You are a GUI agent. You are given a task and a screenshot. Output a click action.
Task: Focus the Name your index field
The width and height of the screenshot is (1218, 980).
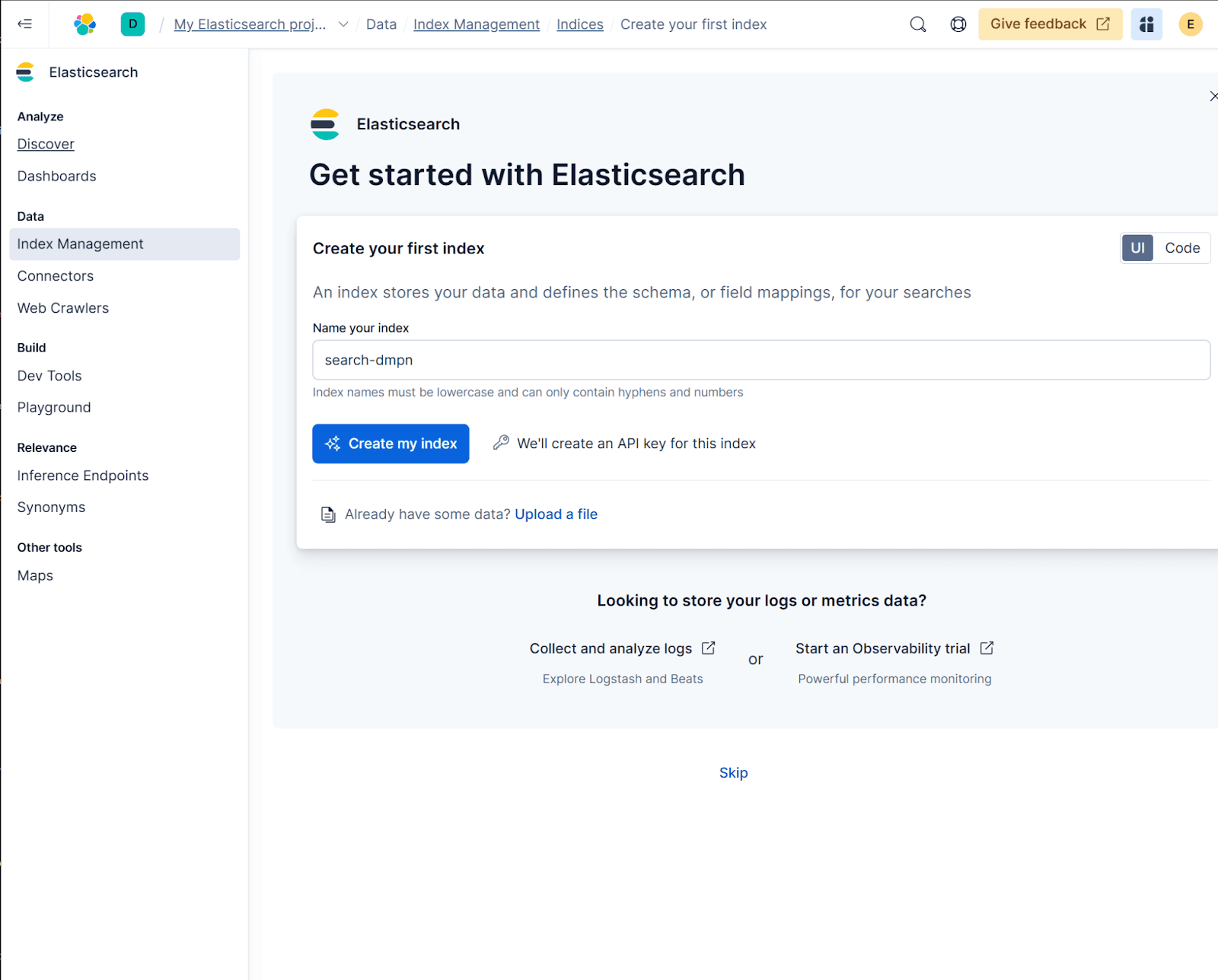tap(760, 360)
